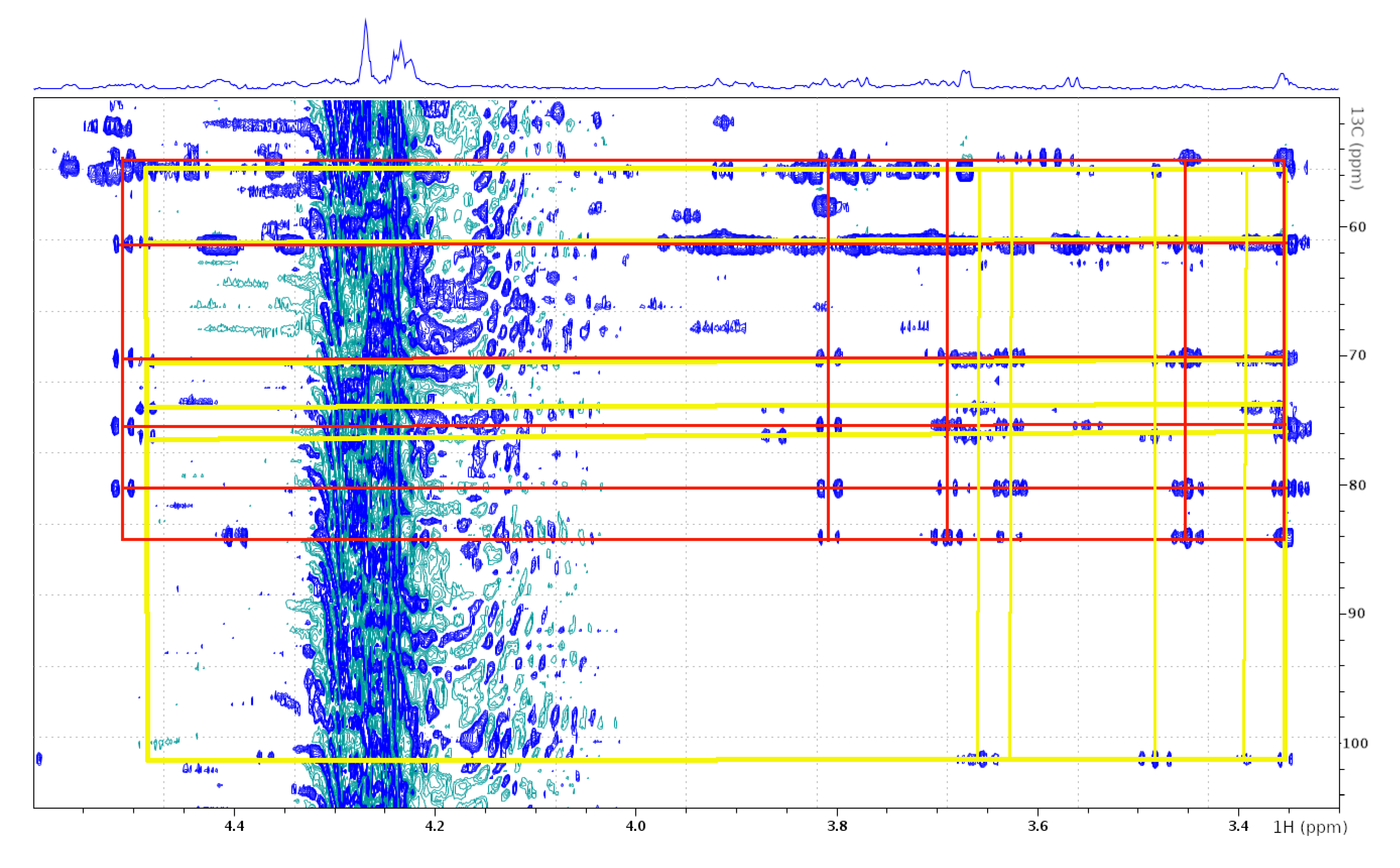Click bottom-left corner of the red box
1400x868 pixels.
coord(123,539)
